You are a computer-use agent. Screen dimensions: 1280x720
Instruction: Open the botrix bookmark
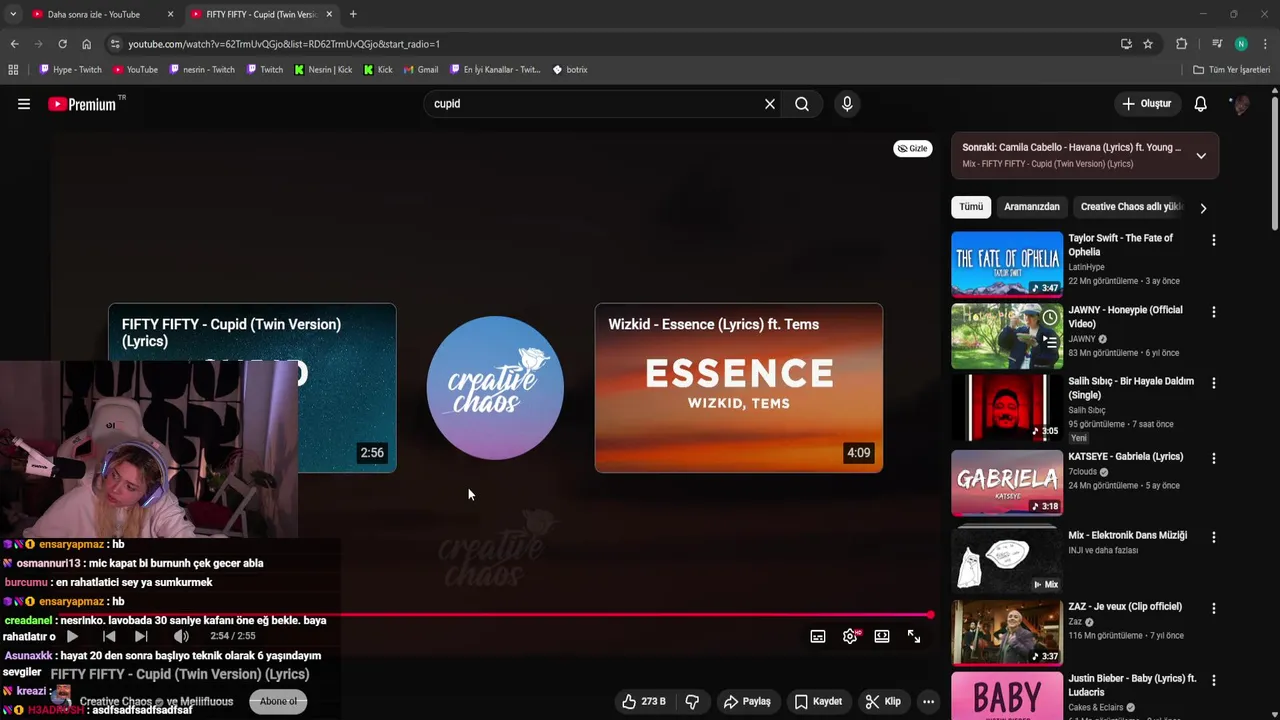tap(570, 70)
